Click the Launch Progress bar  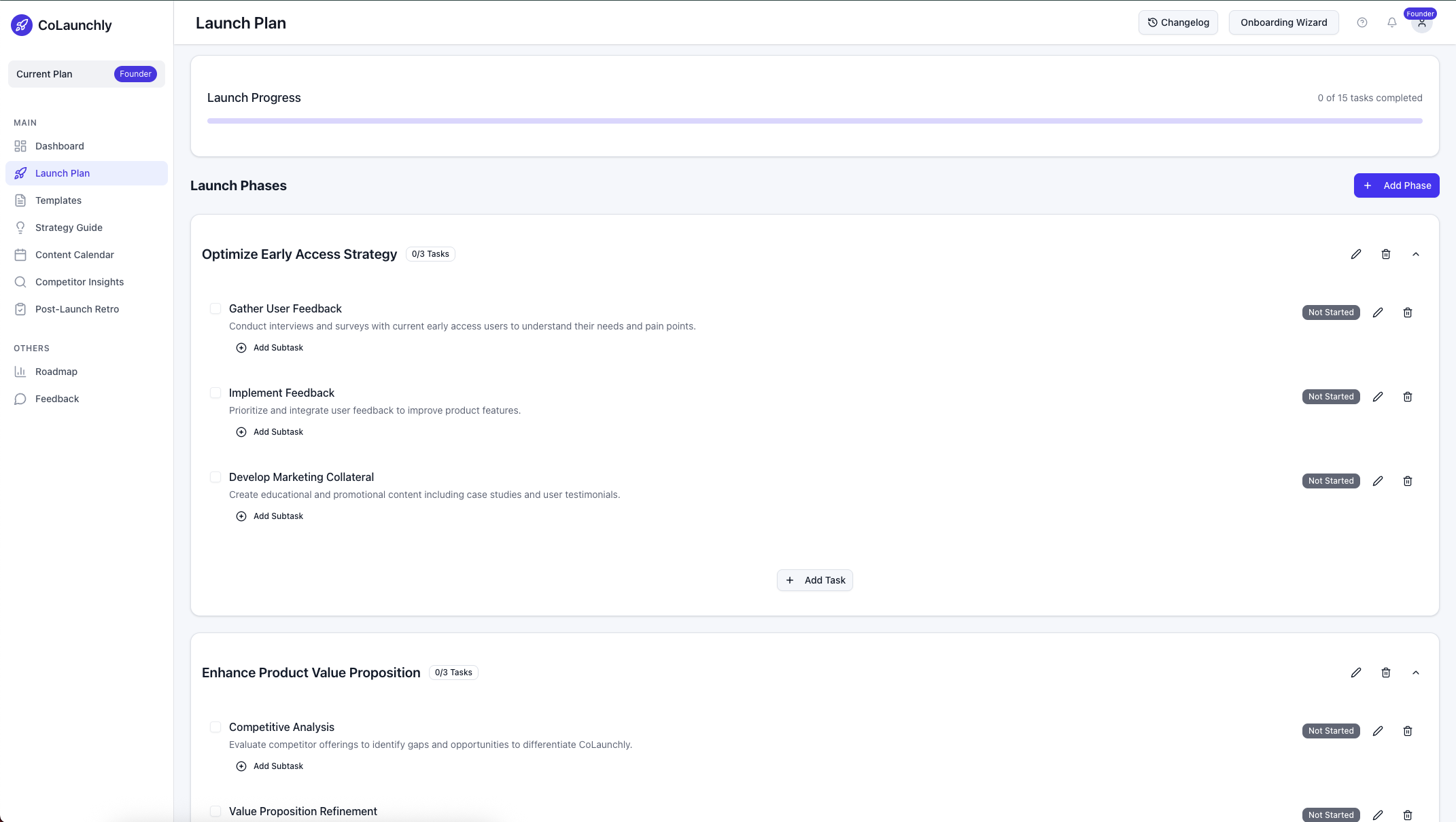814,121
